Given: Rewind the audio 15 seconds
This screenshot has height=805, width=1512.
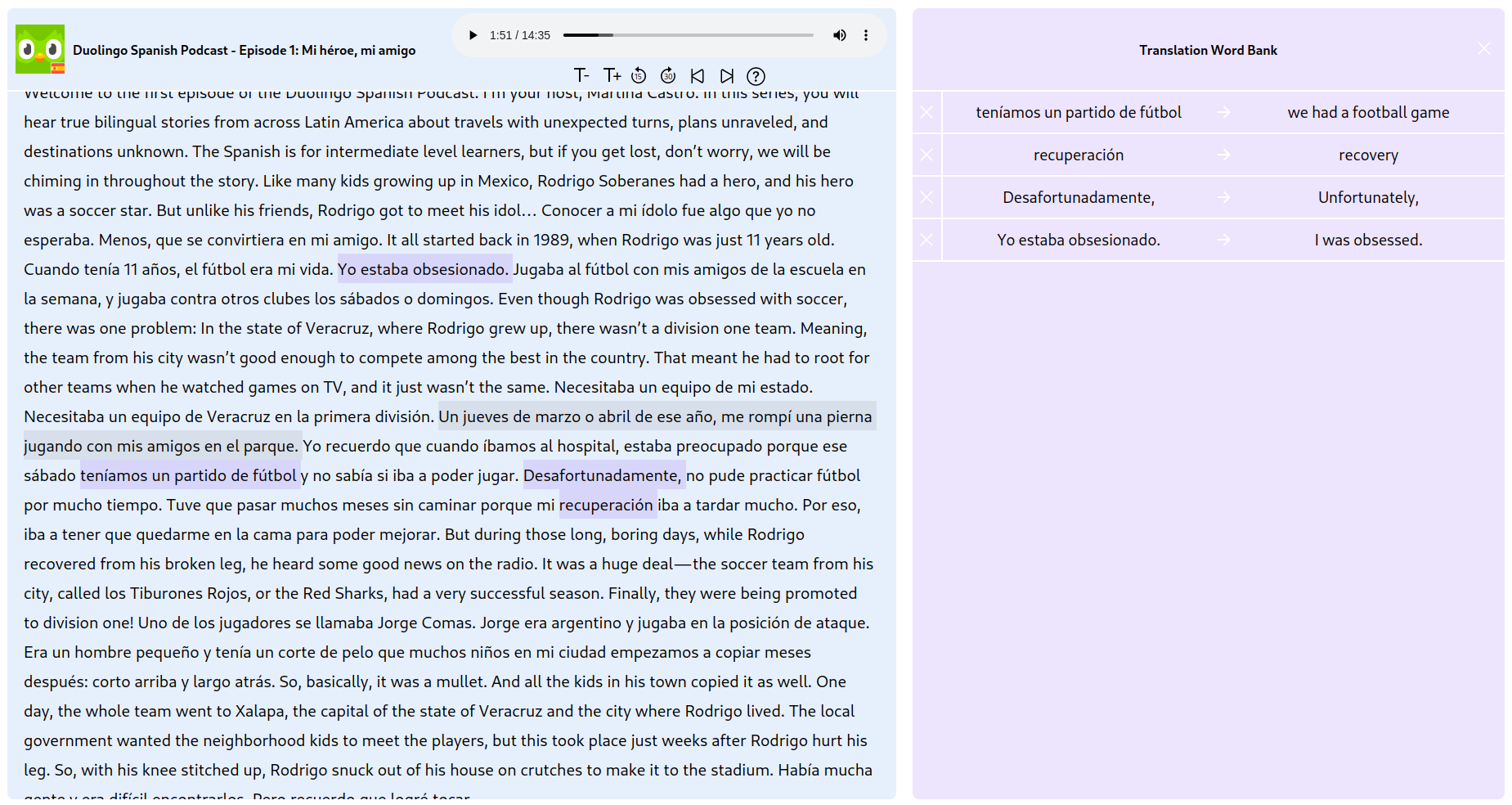Looking at the screenshot, I should pos(639,76).
